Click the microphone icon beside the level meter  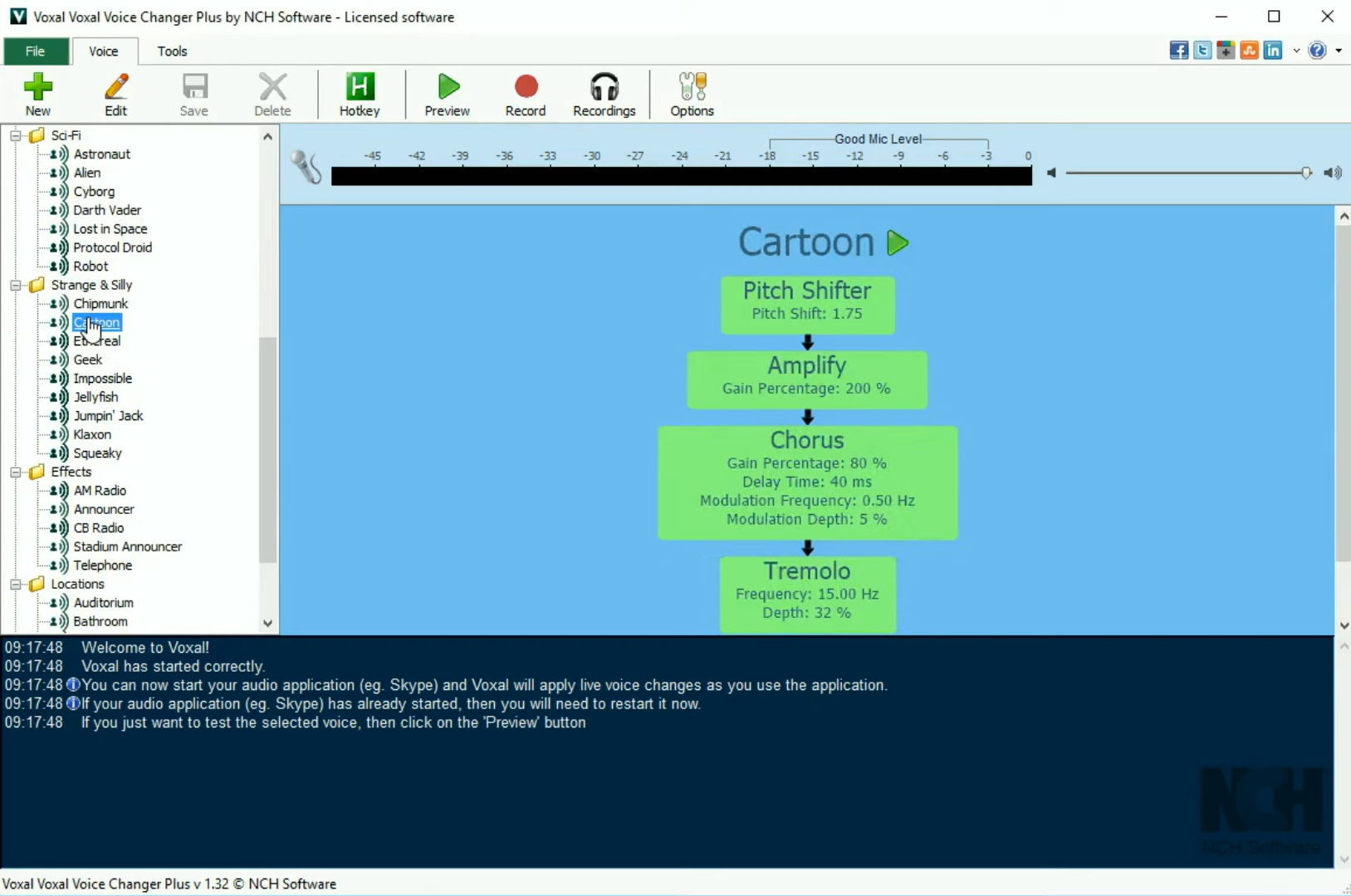(306, 168)
